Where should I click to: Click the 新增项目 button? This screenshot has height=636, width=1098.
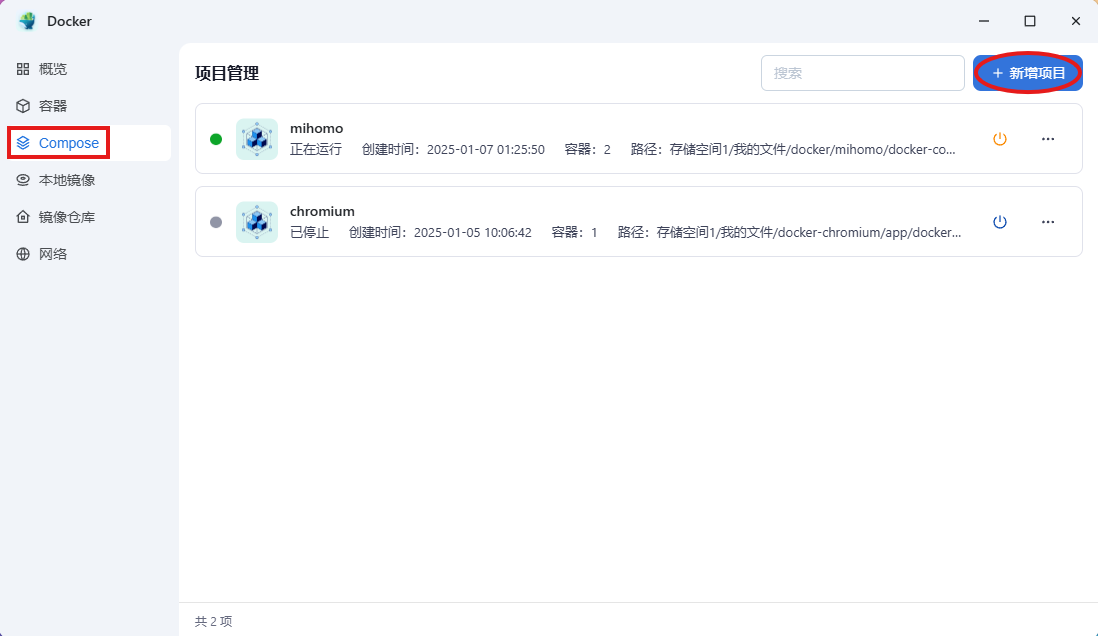[x=1028, y=73]
